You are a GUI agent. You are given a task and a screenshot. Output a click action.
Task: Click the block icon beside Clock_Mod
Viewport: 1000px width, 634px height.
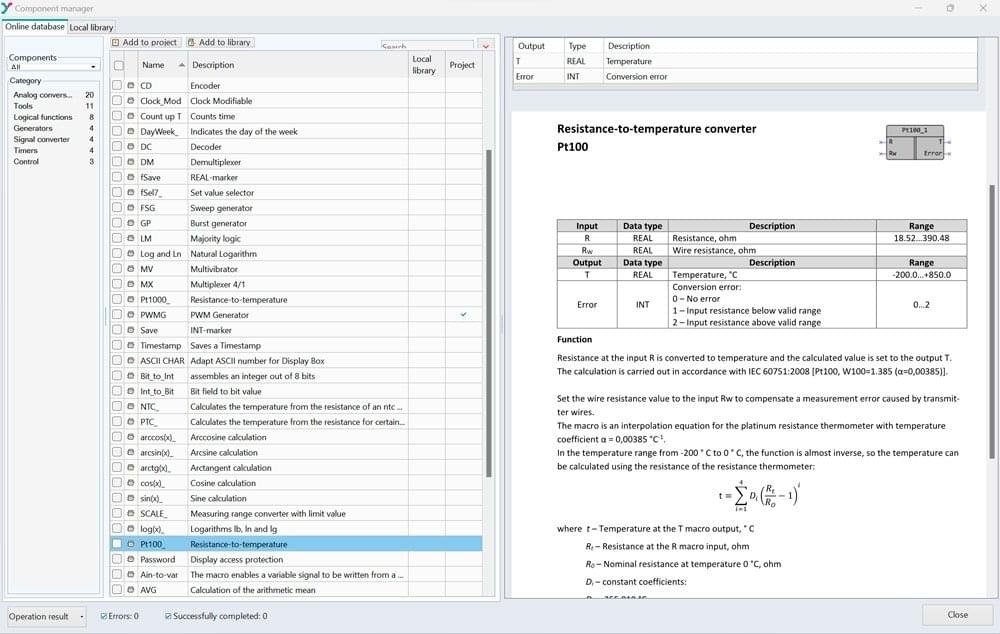(131, 101)
